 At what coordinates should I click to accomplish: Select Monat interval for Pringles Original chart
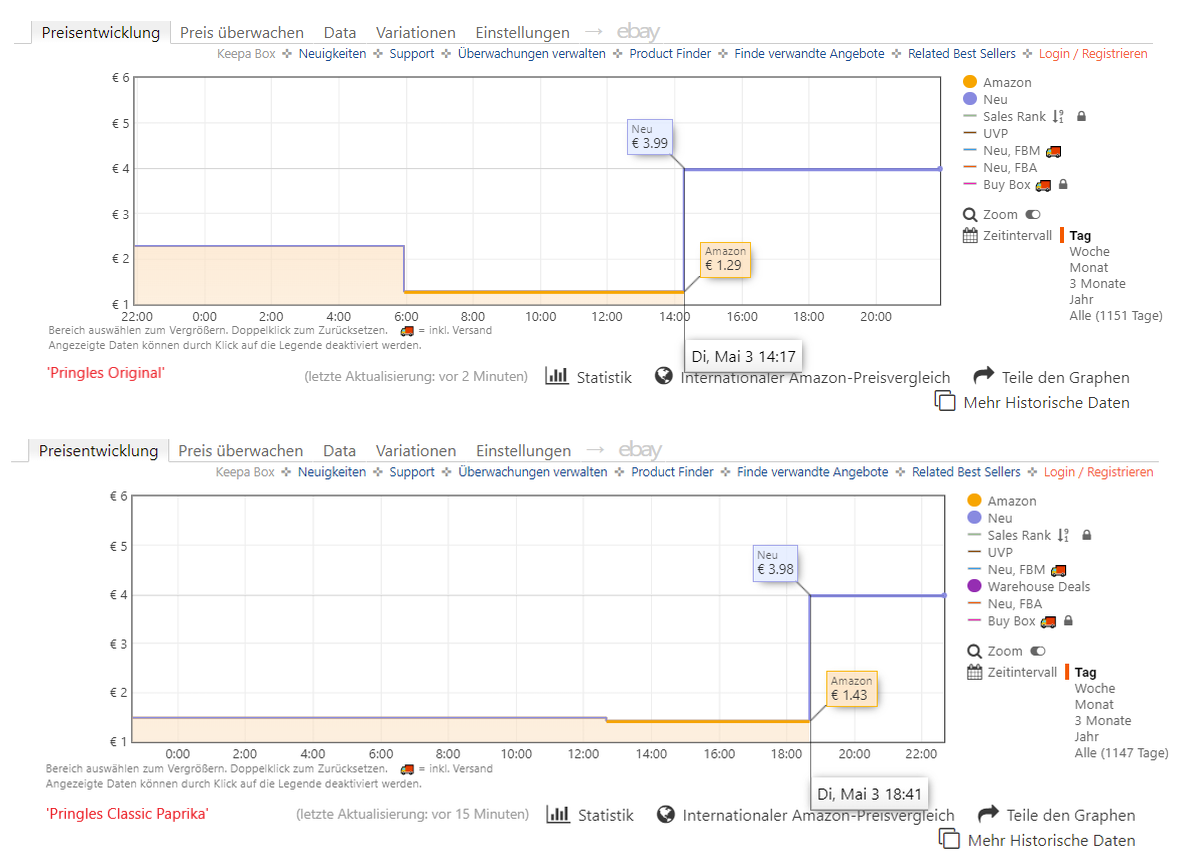(x=1089, y=267)
